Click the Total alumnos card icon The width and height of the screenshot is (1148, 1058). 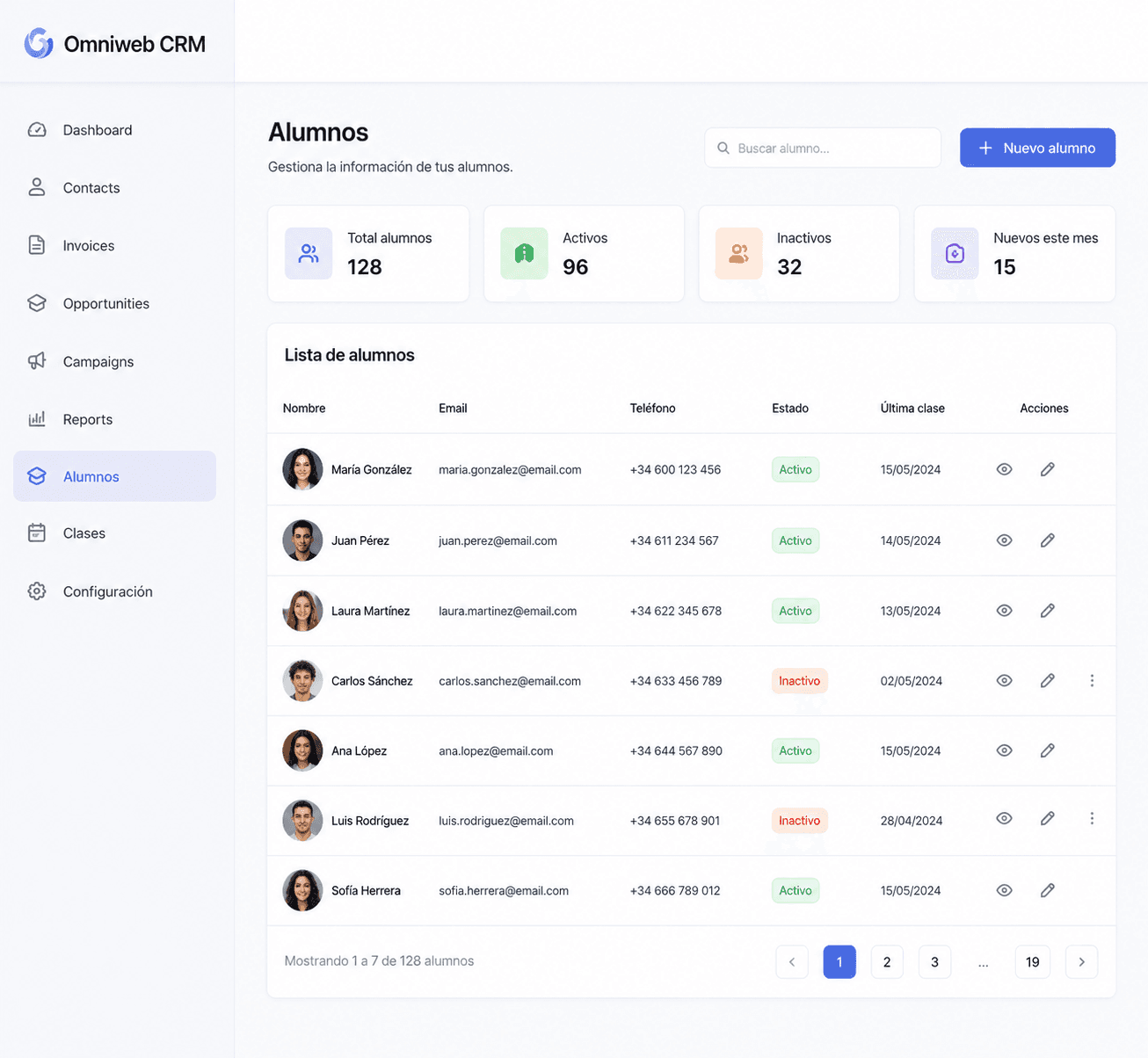pyautogui.click(x=309, y=254)
